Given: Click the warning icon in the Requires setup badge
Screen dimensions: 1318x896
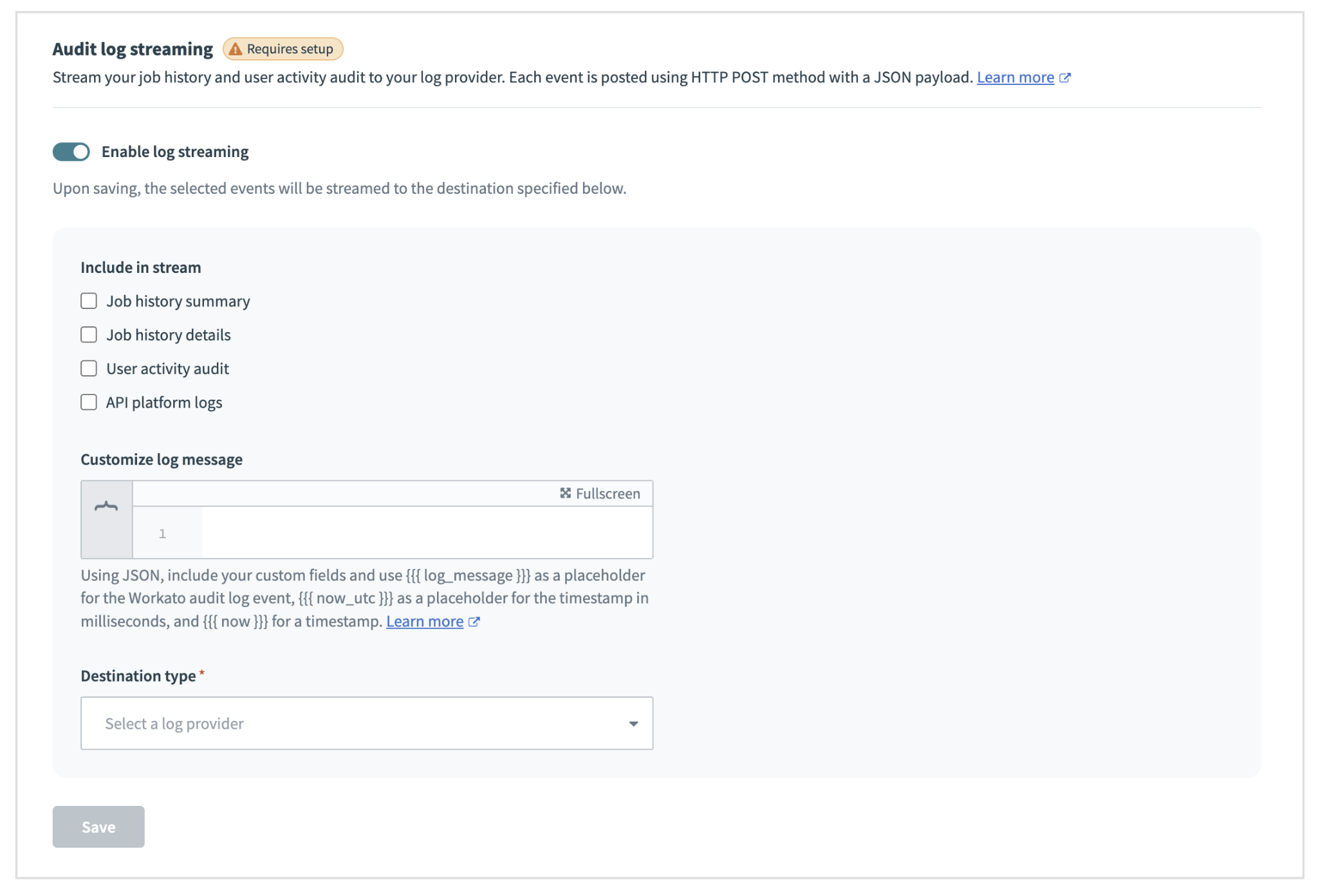Looking at the screenshot, I should point(236,48).
